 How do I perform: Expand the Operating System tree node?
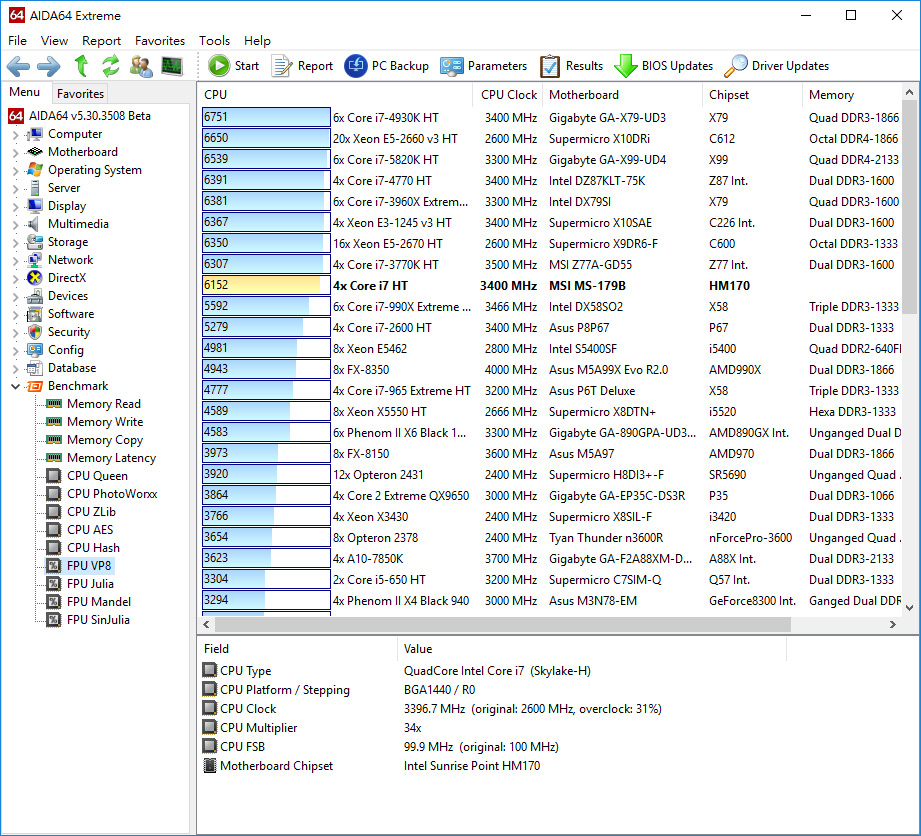(15, 170)
